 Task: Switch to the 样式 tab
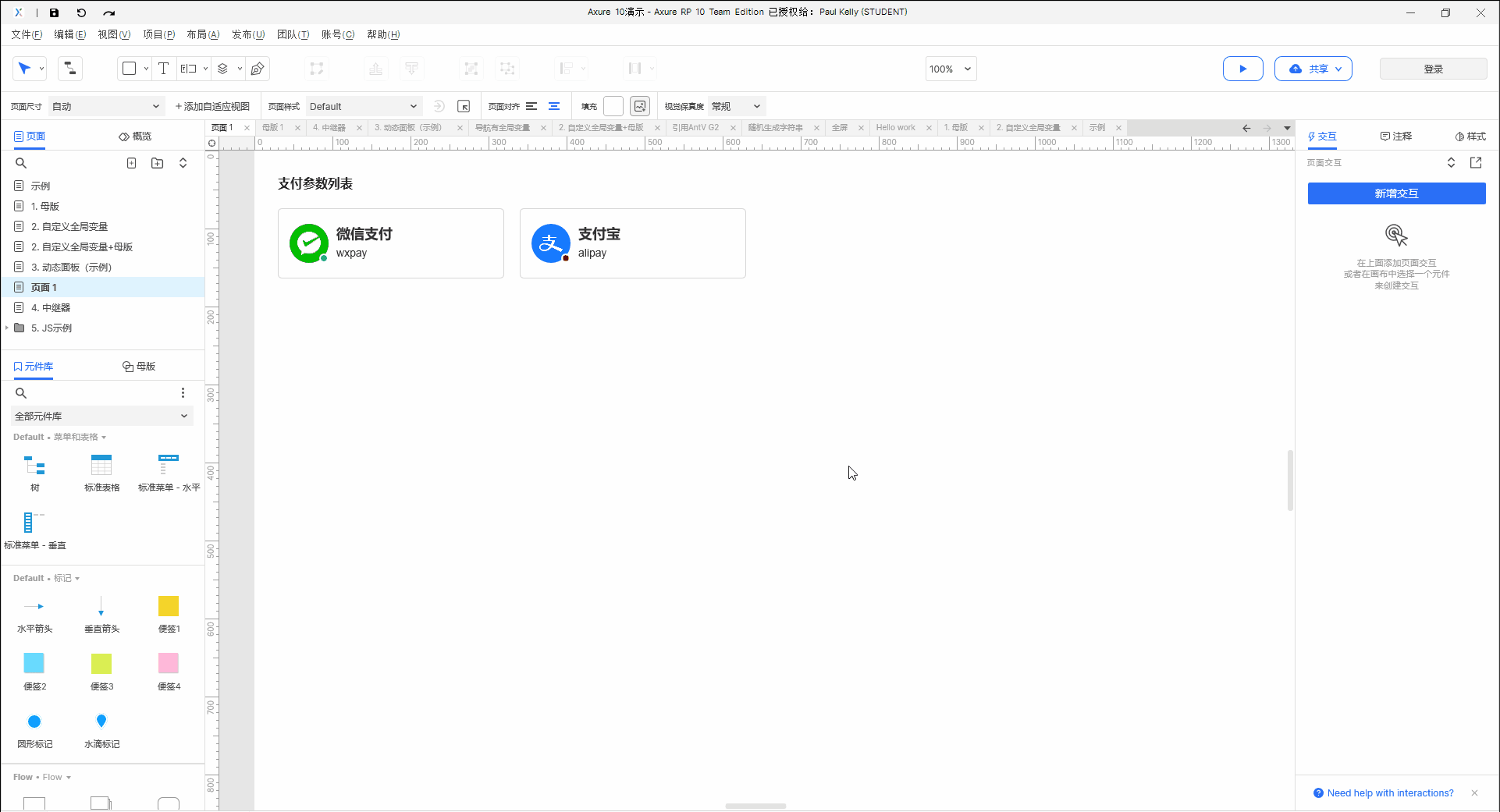click(1470, 137)
